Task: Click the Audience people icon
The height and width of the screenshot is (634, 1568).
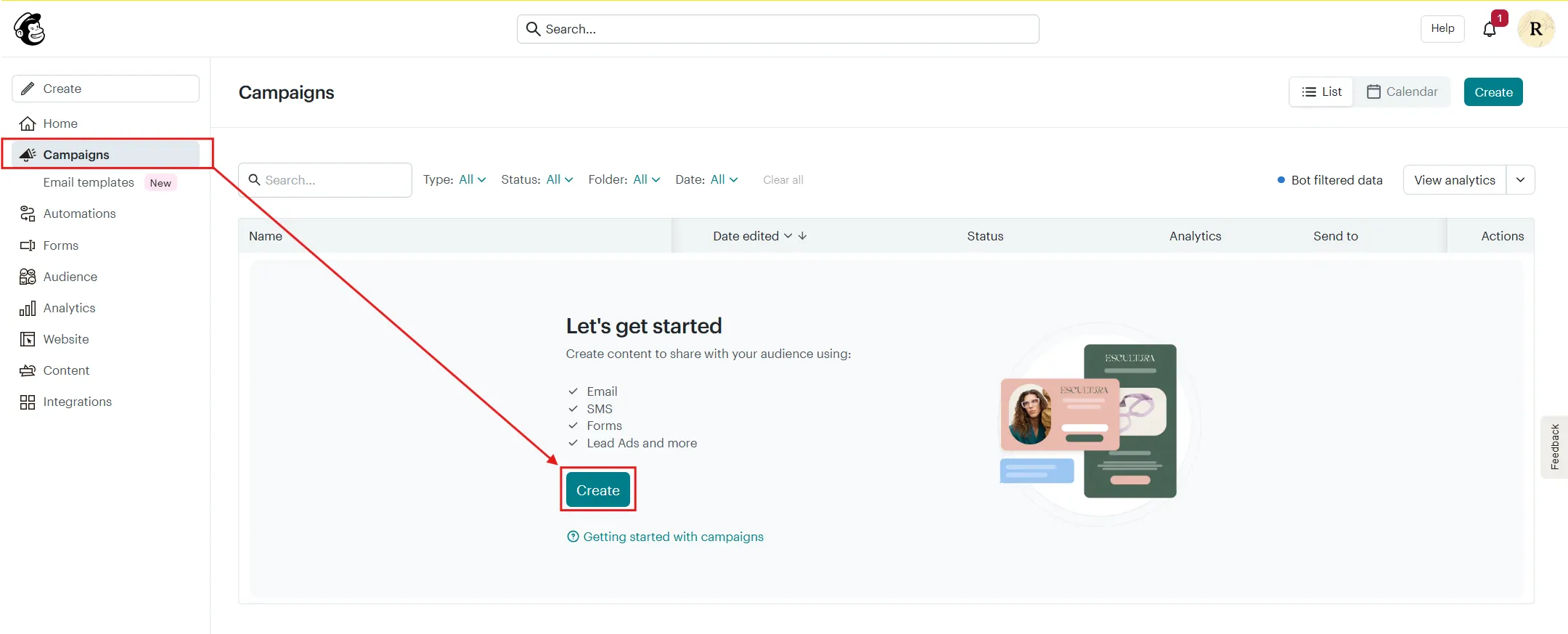Action: pyautogui.click(x=28, y=277)
